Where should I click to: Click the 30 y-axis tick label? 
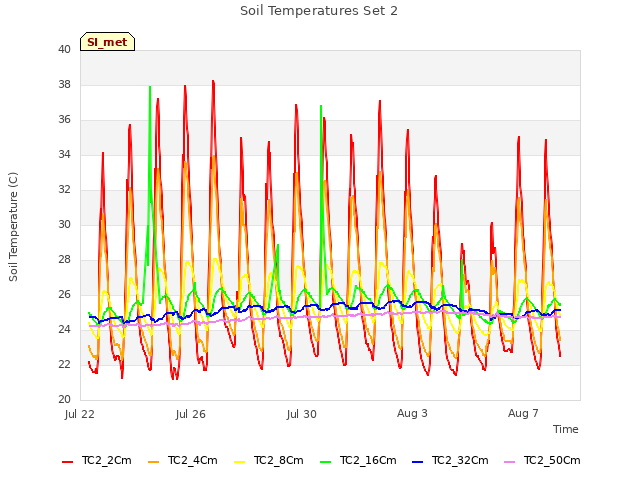point(64,224)
